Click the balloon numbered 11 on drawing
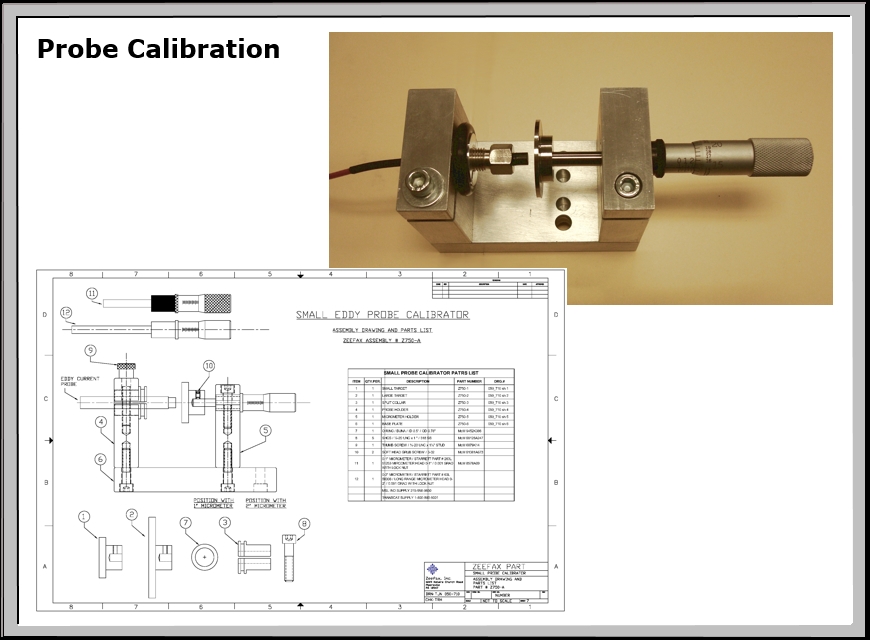870x640 pixels. (92, 294)
